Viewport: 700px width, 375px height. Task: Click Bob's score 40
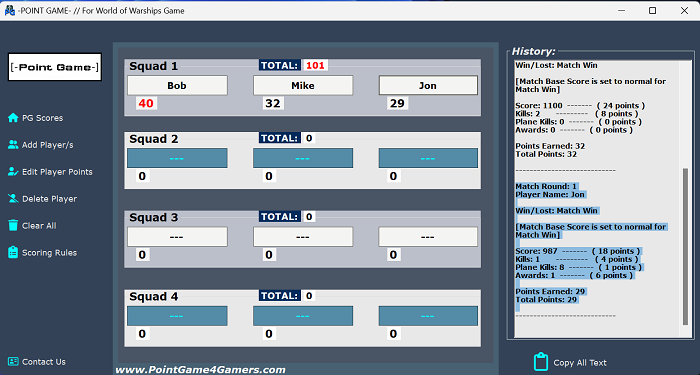146,103
